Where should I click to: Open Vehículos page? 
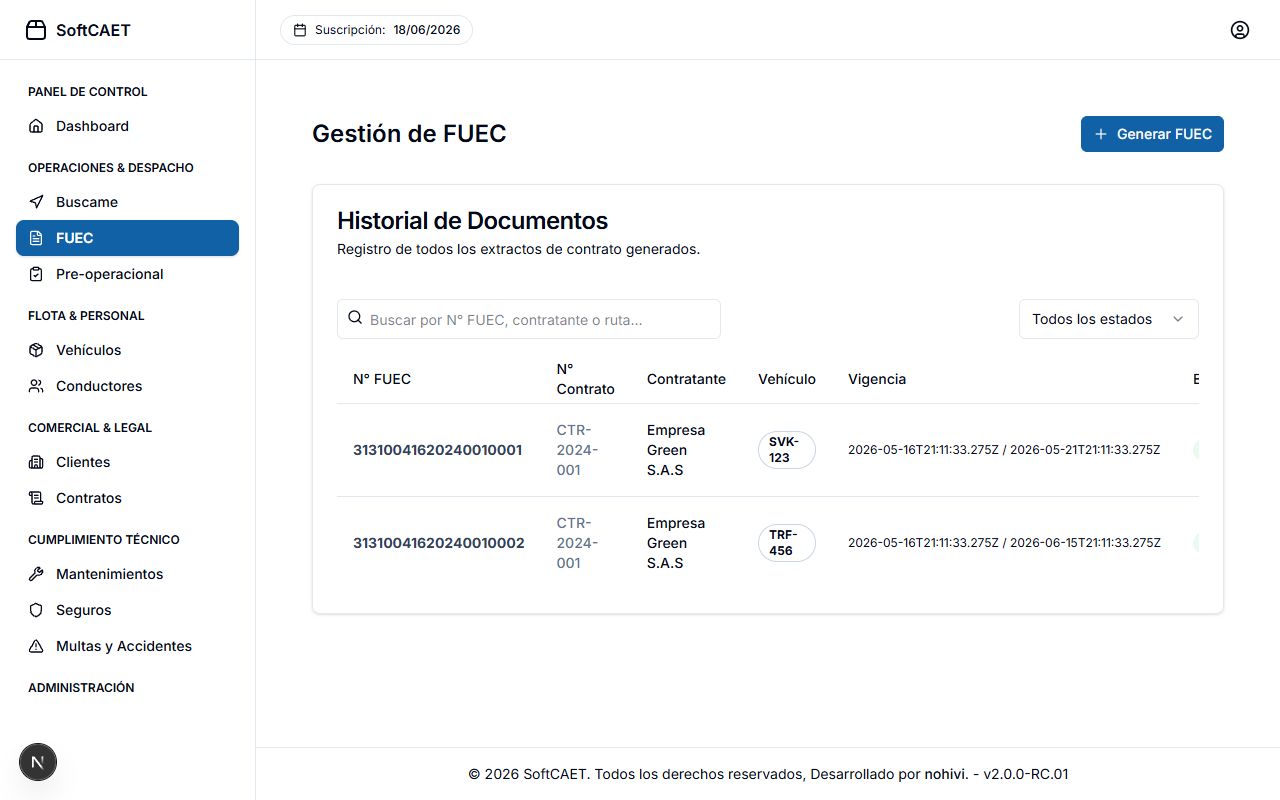(x=127, y=350)
